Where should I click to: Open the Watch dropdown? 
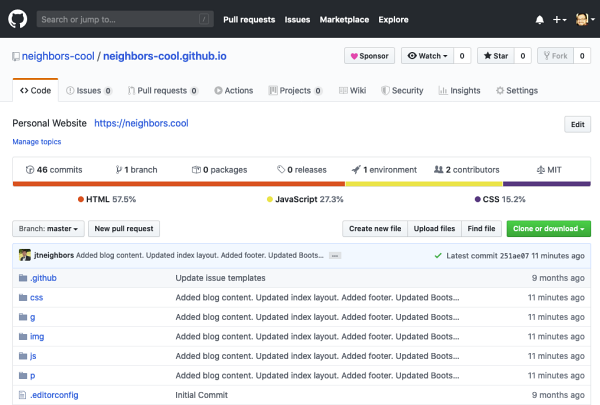[x=427, y=56]
